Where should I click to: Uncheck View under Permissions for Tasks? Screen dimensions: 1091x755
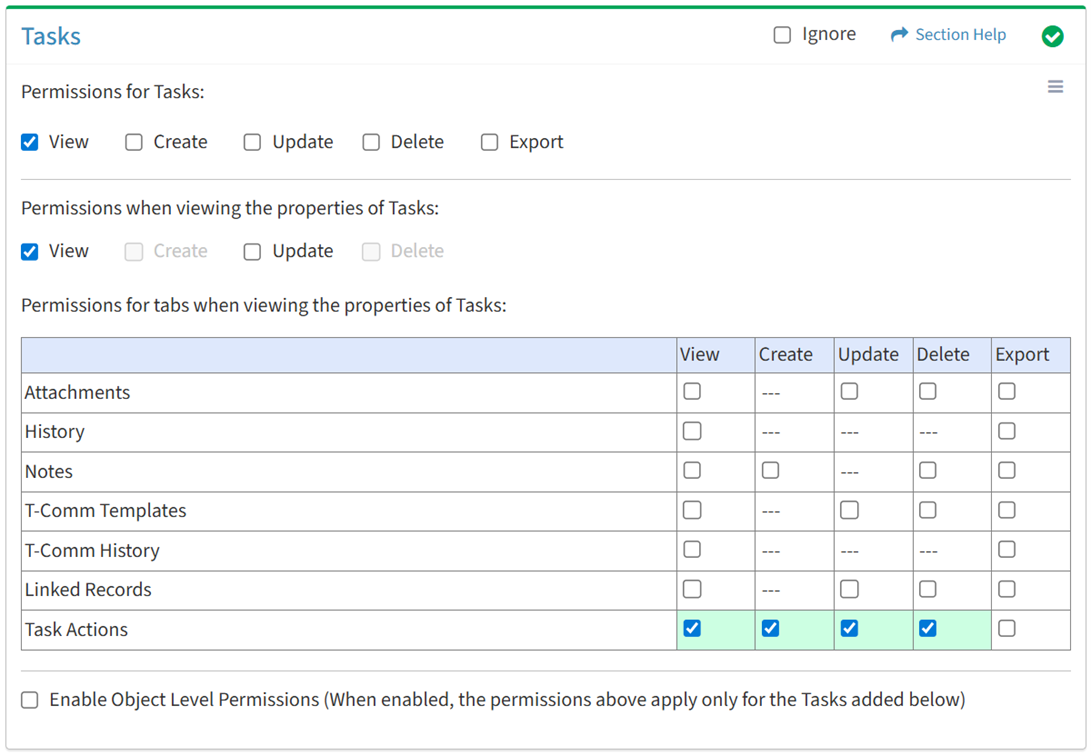pos(30,142)
